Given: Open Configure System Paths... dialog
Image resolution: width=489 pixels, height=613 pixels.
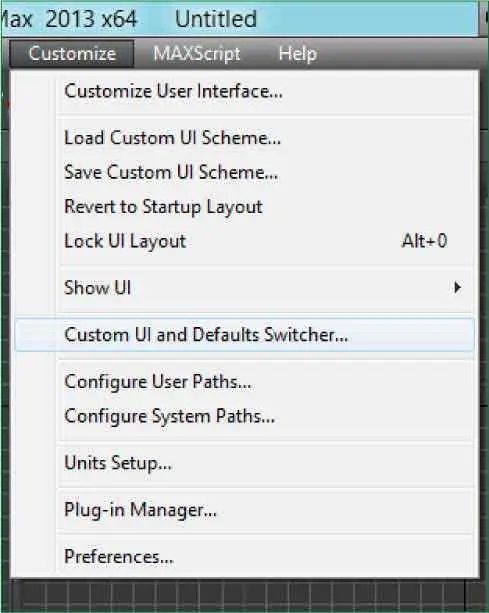Looking at the screenshot, I should point(244,416).
